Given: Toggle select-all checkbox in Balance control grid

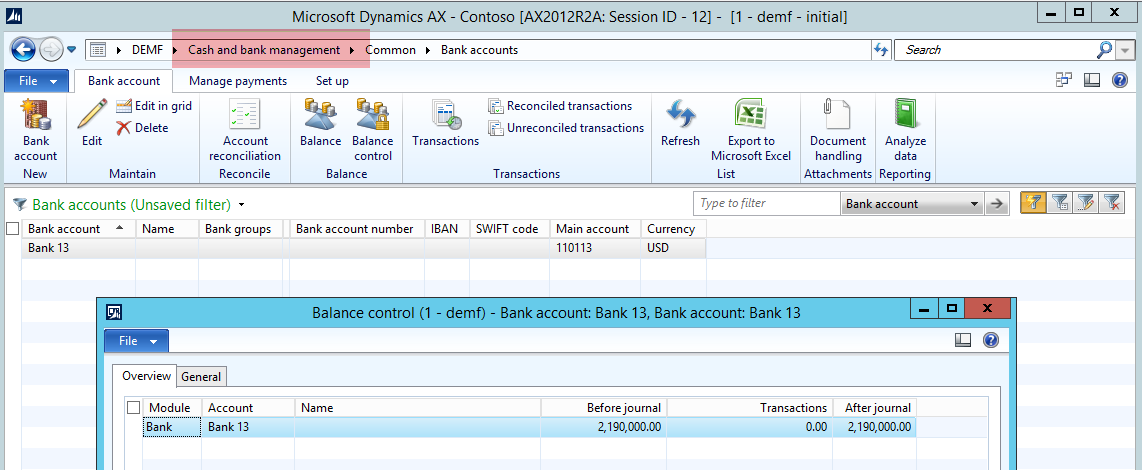Looking at the screenshot, I should [x=134, y=408].
